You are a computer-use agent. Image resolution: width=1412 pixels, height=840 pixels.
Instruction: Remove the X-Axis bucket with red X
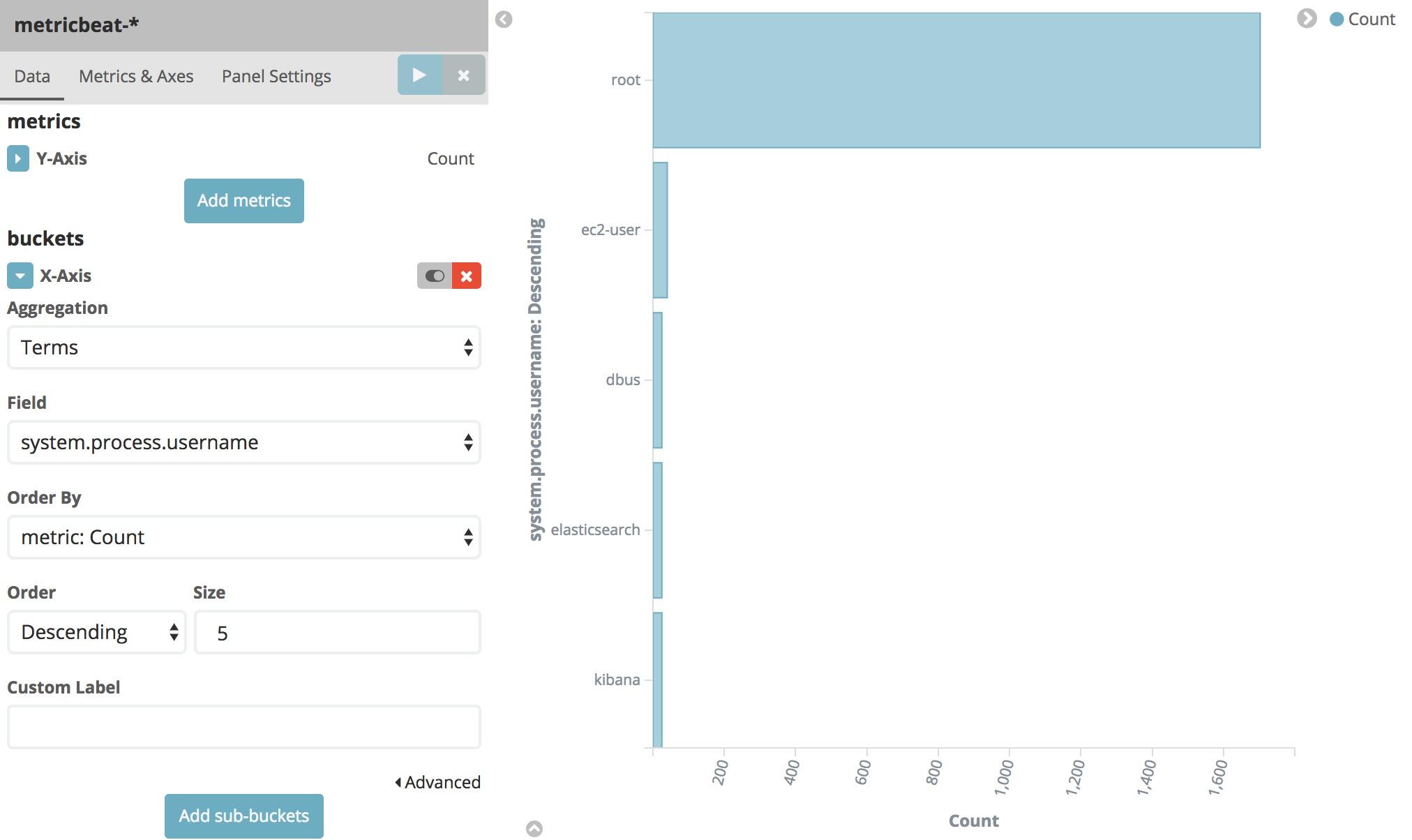point(467,276)
